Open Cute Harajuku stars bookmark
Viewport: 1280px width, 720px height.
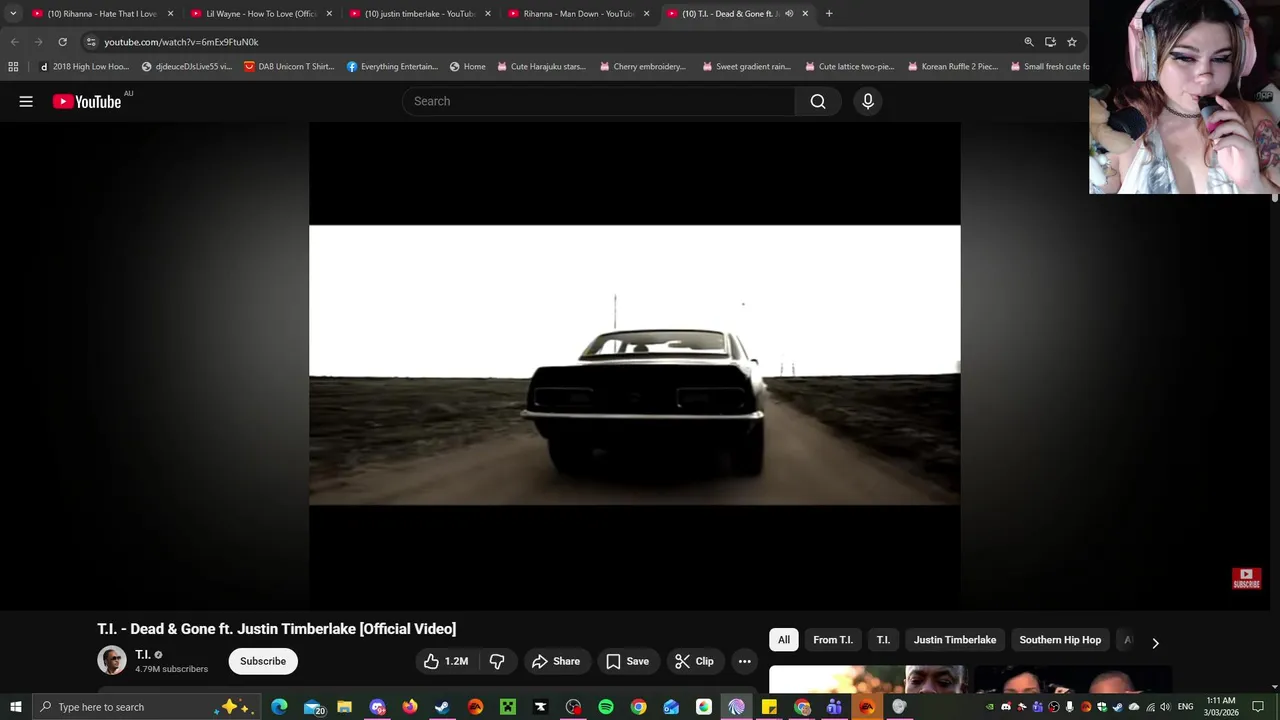point(540,67)
